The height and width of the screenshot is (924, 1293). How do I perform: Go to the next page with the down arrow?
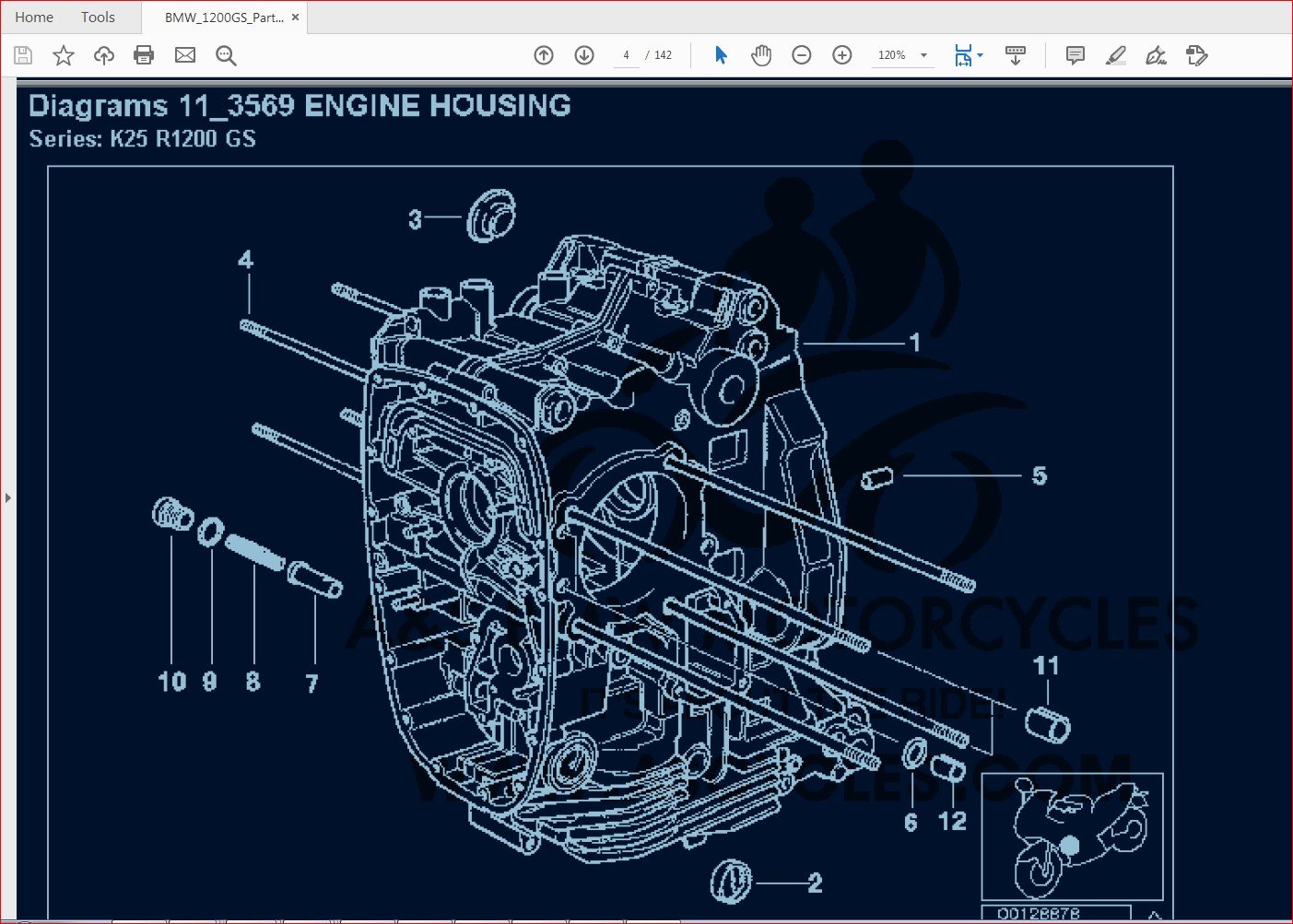(584, 55)
